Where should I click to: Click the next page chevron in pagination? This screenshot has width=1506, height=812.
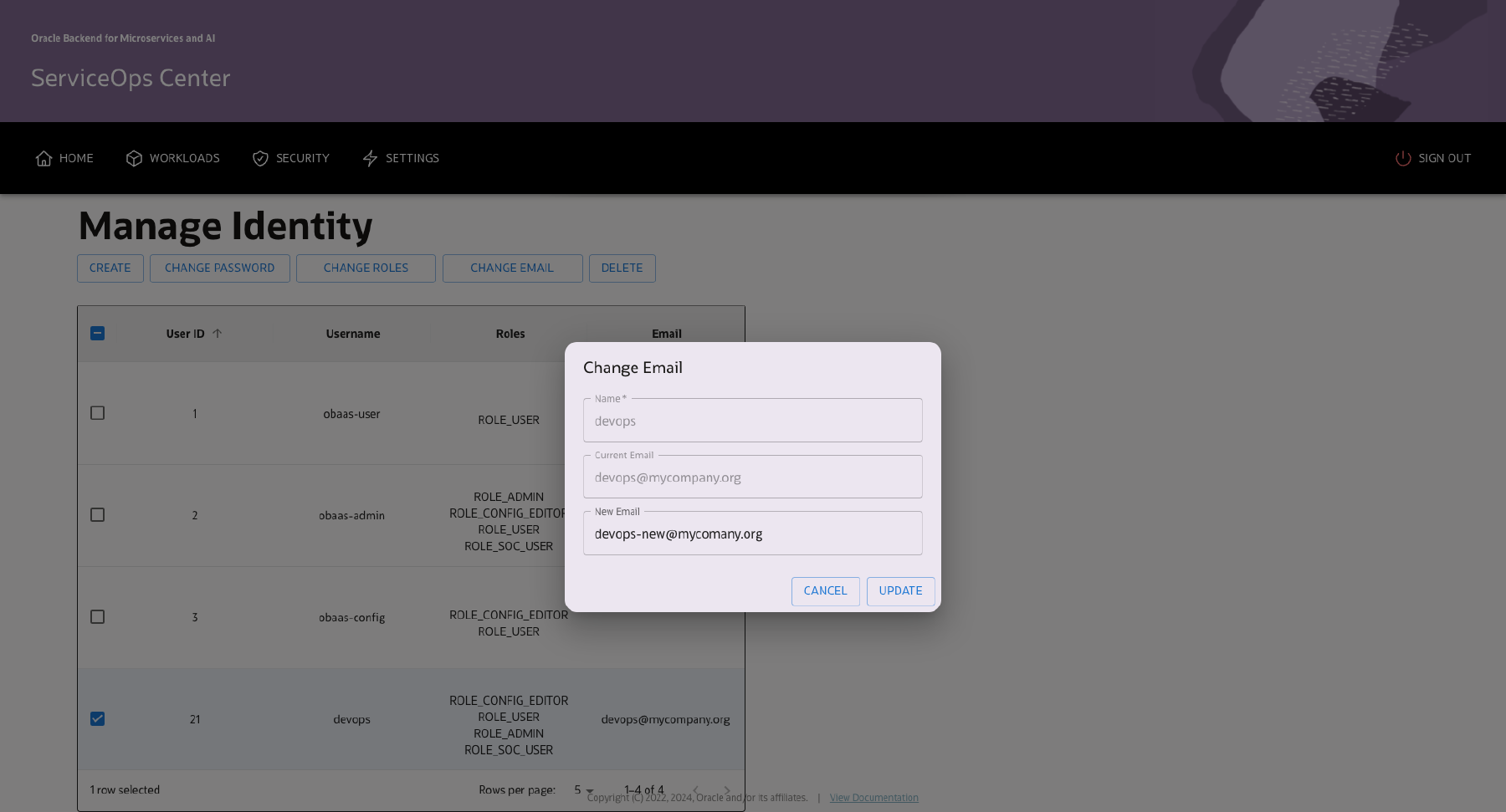(x=727, y=789)
